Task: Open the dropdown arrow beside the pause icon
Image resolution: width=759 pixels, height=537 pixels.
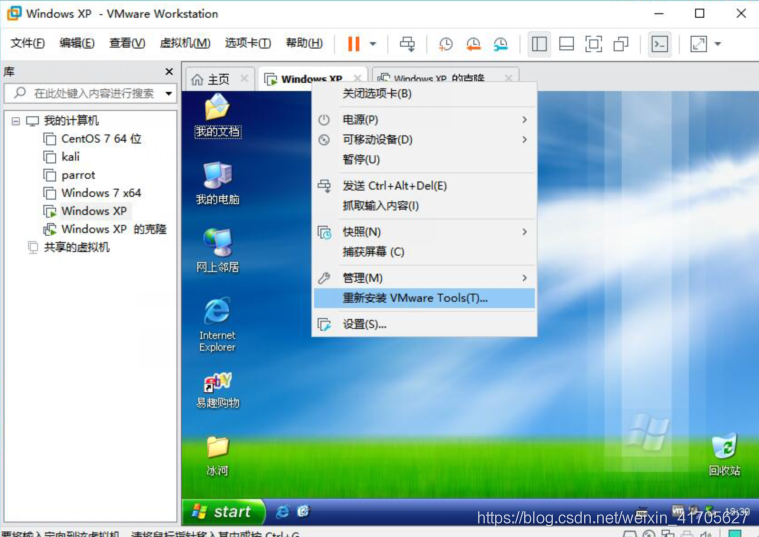Action: [373, 44]
